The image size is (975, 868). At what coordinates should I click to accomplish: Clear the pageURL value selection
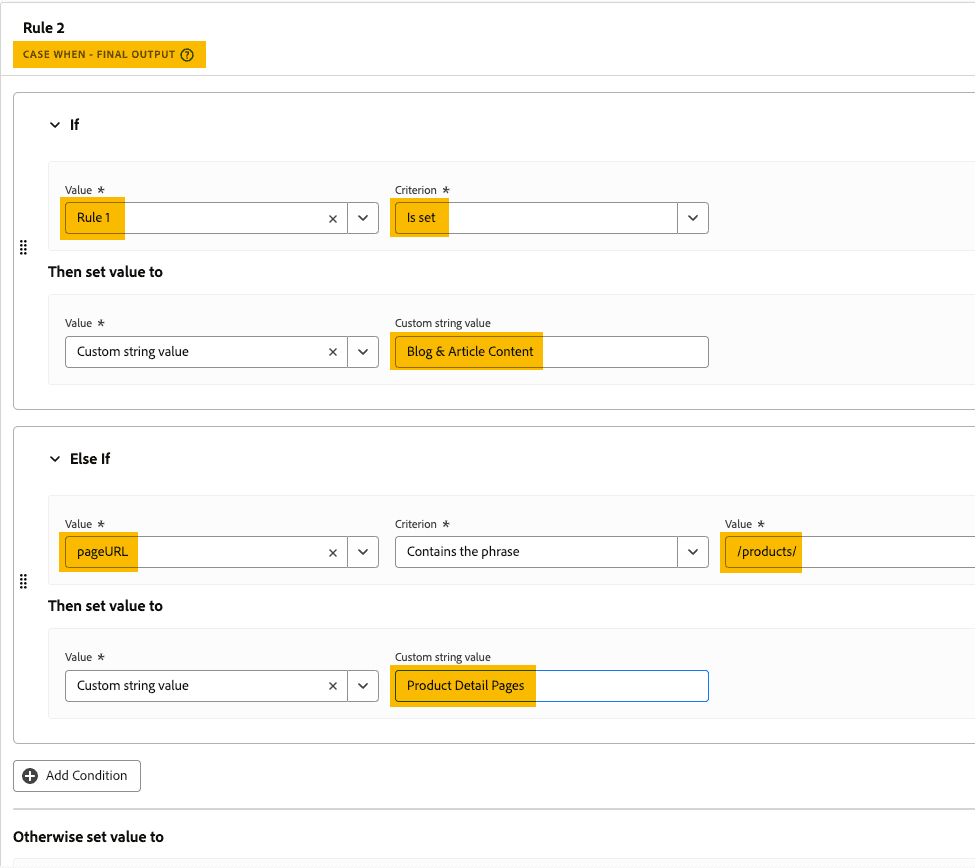coord(333,552)
